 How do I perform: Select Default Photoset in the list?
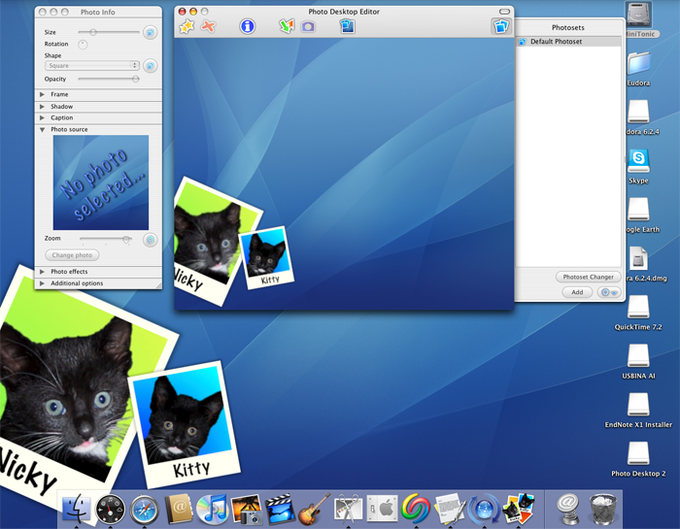click(569, 42)
